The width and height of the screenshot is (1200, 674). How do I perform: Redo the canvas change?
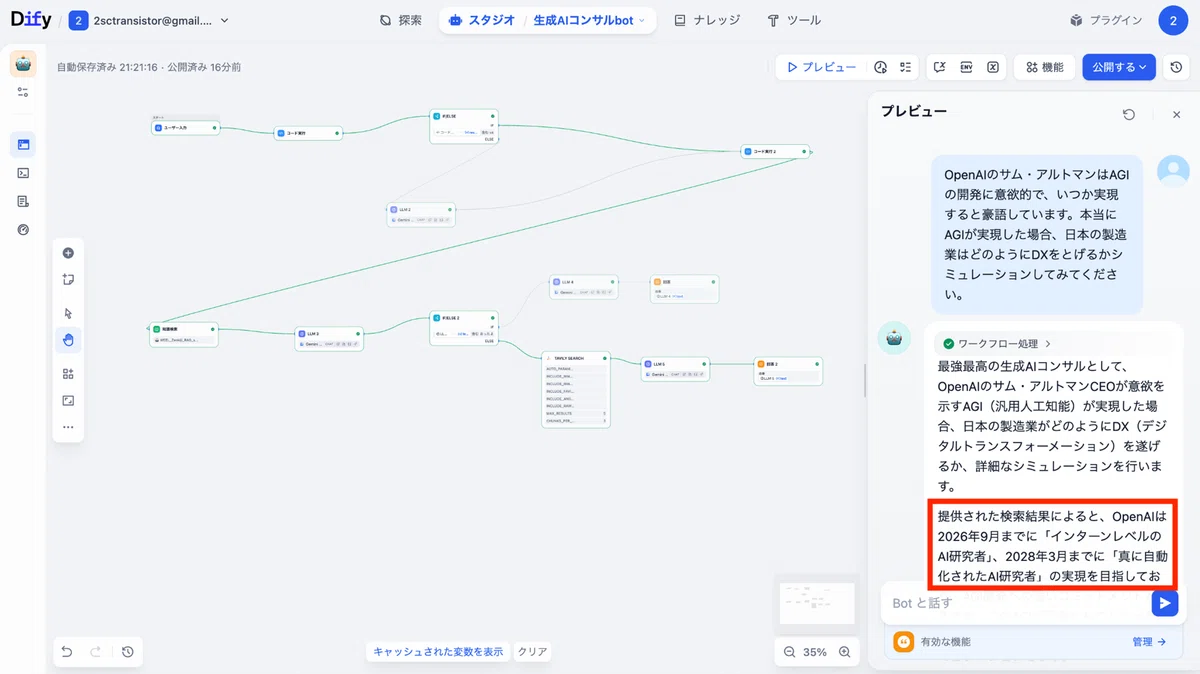(96, 652)
